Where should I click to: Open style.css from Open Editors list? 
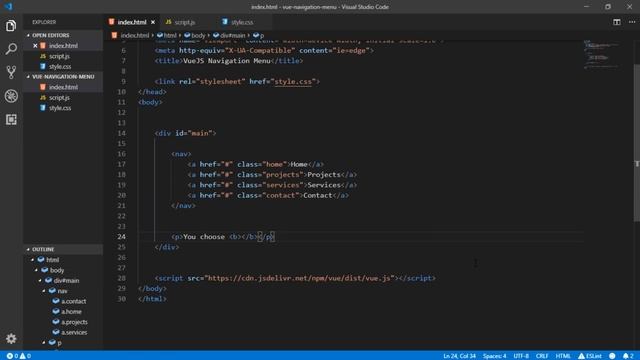click(60, 67)
